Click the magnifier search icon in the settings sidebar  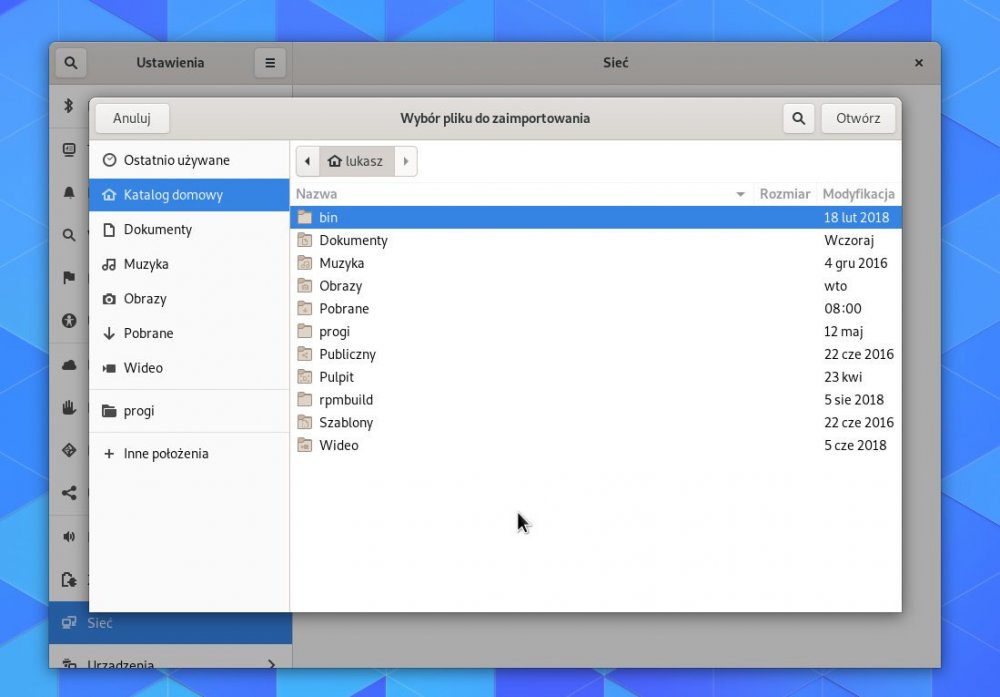(69, 235)
